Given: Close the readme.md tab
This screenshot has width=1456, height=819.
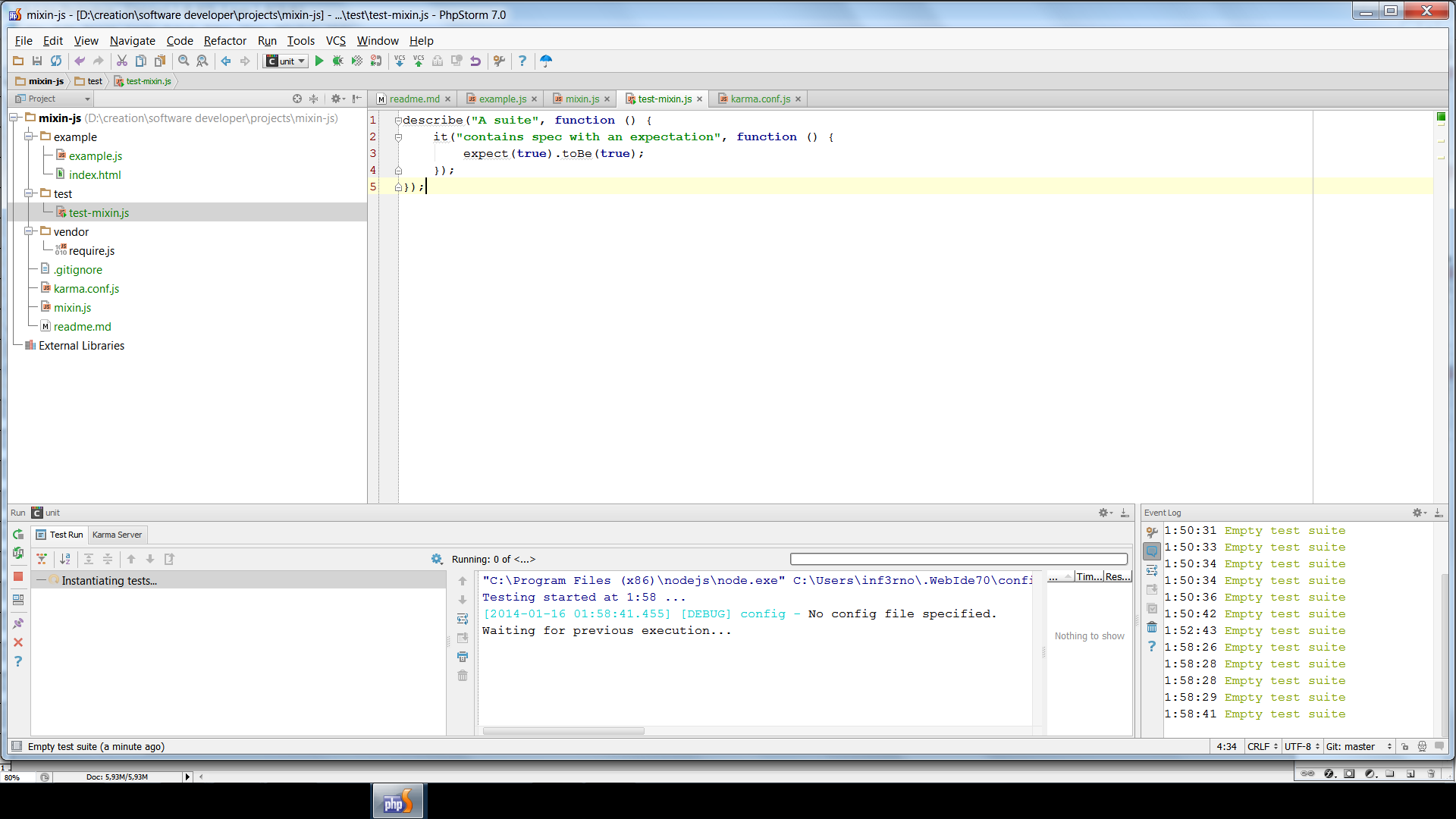Looking at the screenshot, I should pos(447,99).
